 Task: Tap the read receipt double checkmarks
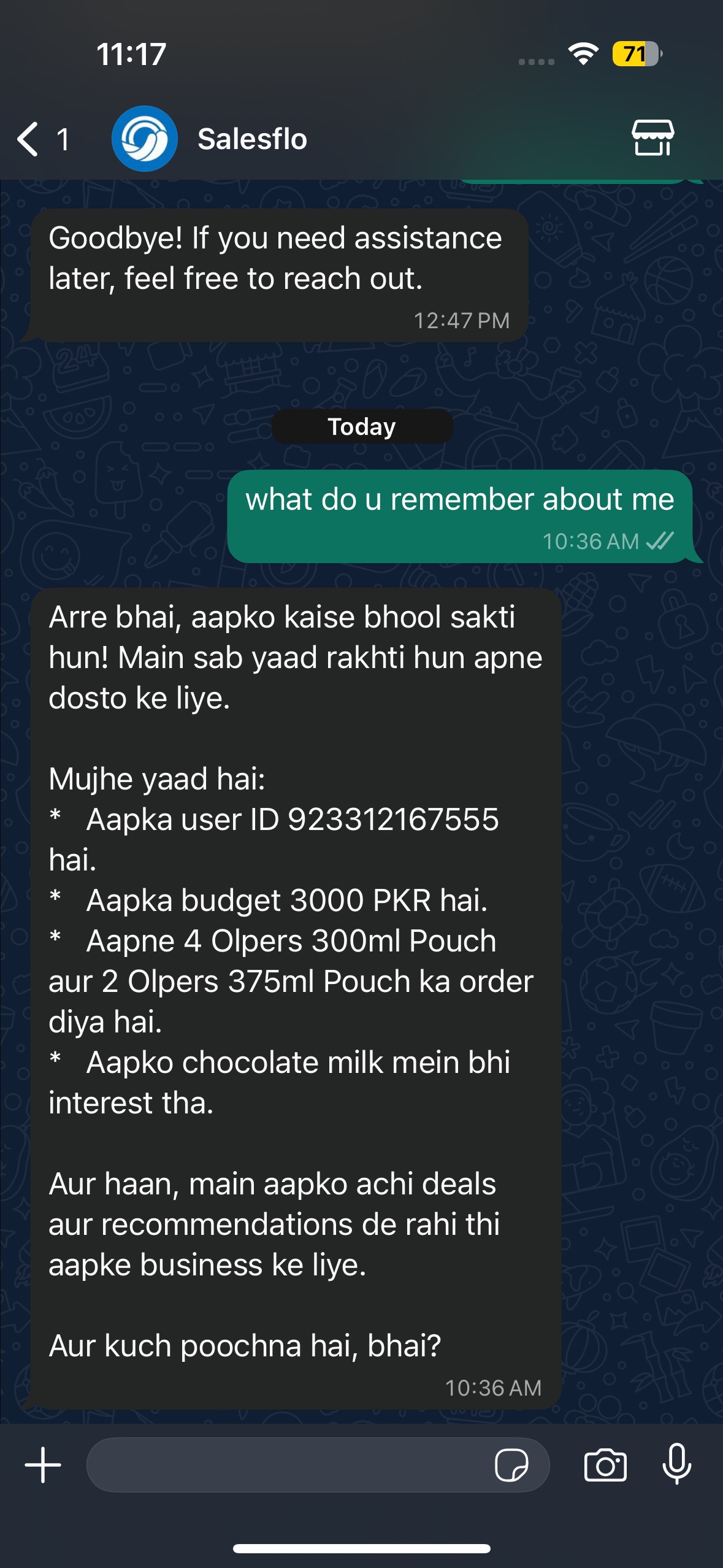click(x=660, y=540)
